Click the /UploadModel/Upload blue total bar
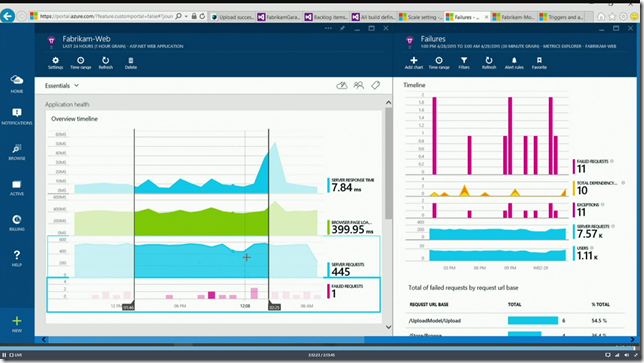 (533, 321)
